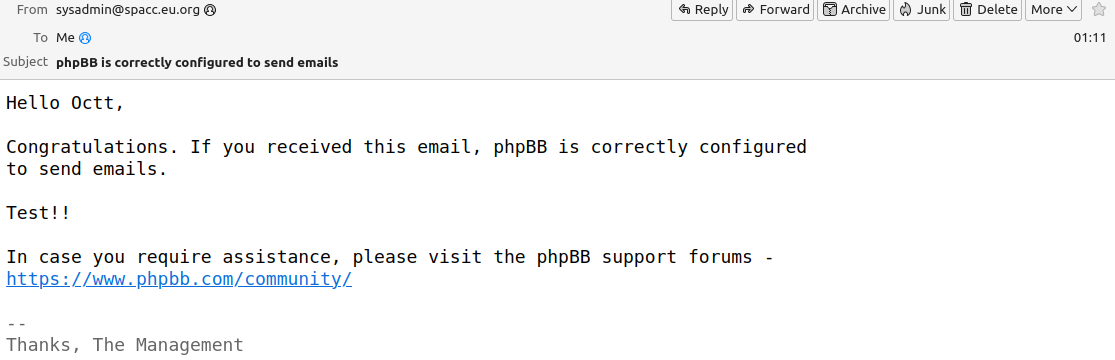Click the Hello Octt greeting line

pyautogui.click(x=65, y=103)
